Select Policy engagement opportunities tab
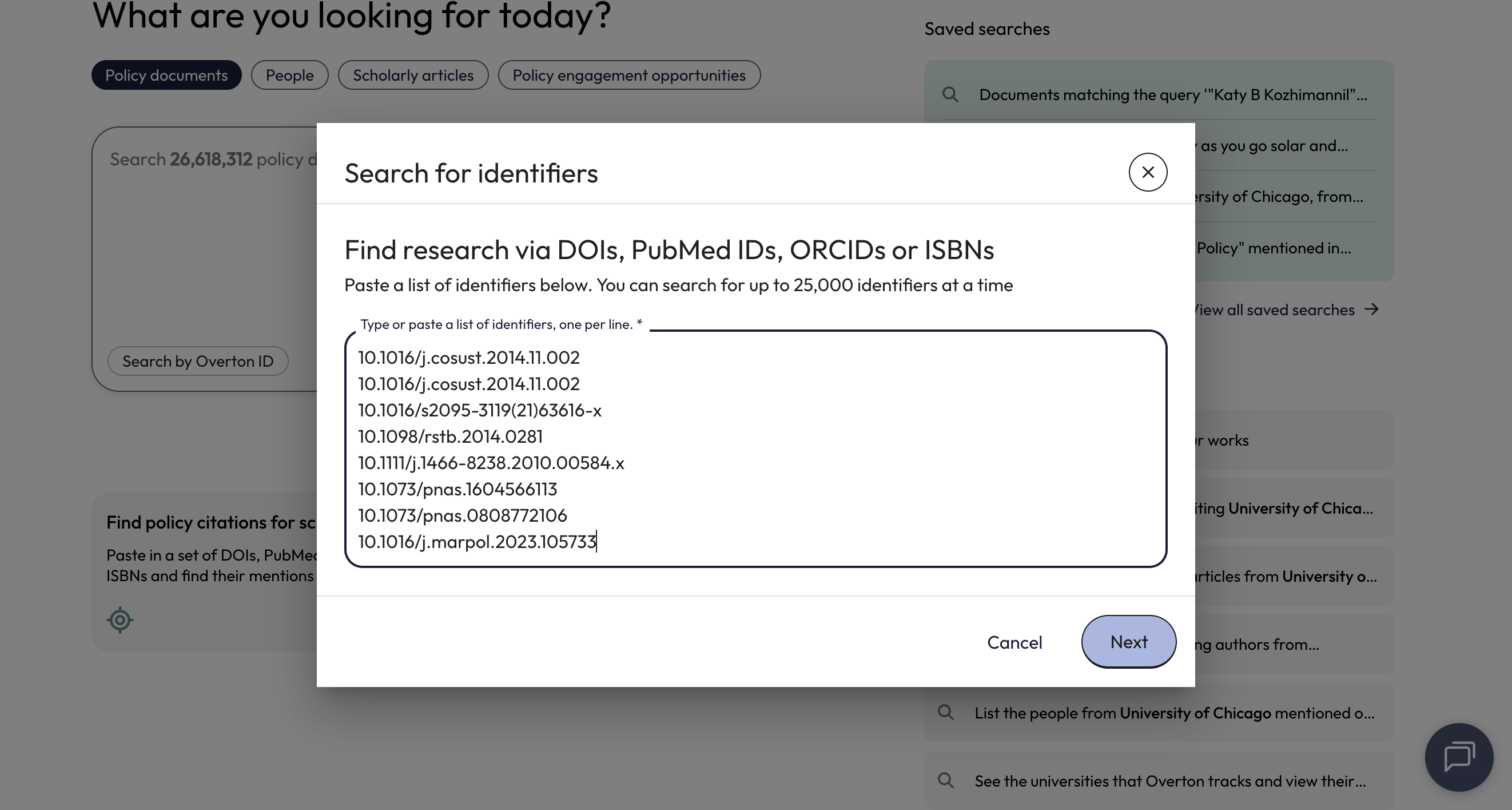The width and height of the screenshot is (1512, 810). click(628, 75)
